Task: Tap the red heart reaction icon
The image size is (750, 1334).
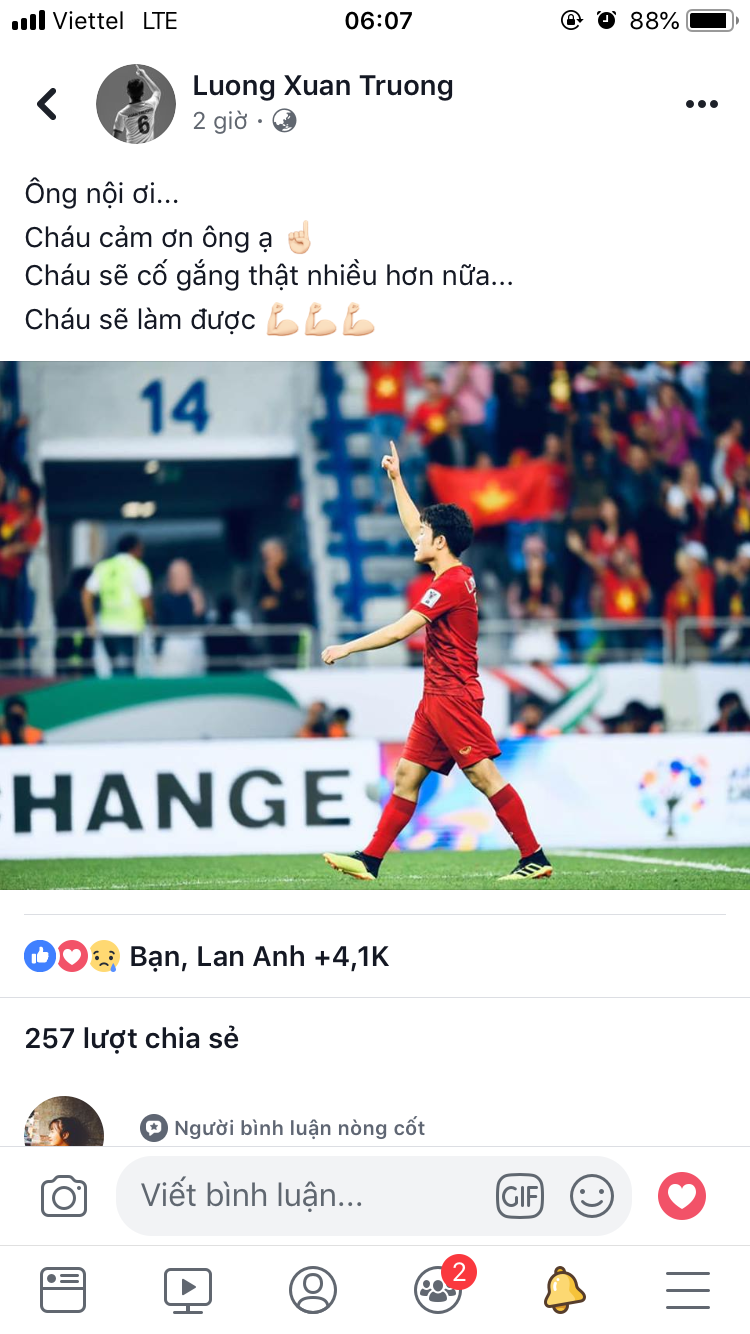Action: click(72, 957)
